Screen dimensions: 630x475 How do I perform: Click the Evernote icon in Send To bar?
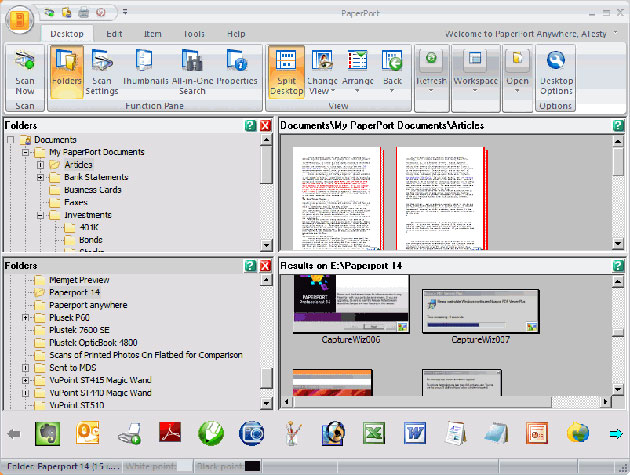(x=48, y=433)
